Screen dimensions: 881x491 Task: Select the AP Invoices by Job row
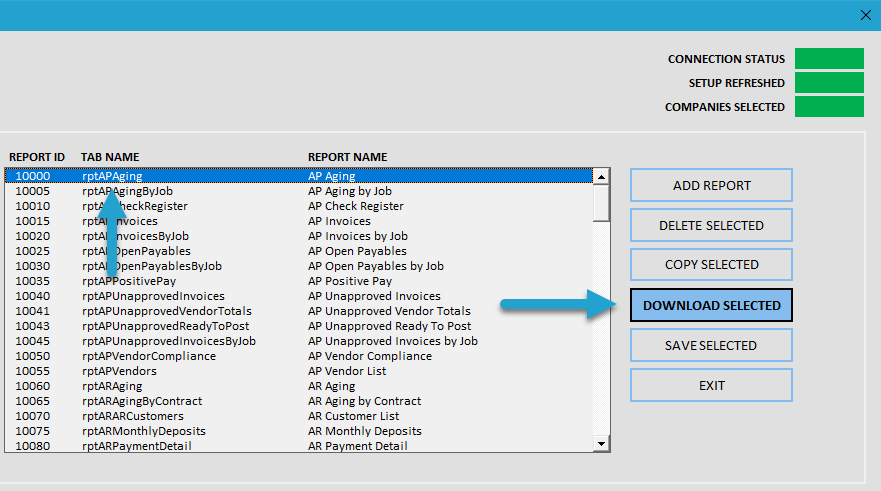(299, 236)
